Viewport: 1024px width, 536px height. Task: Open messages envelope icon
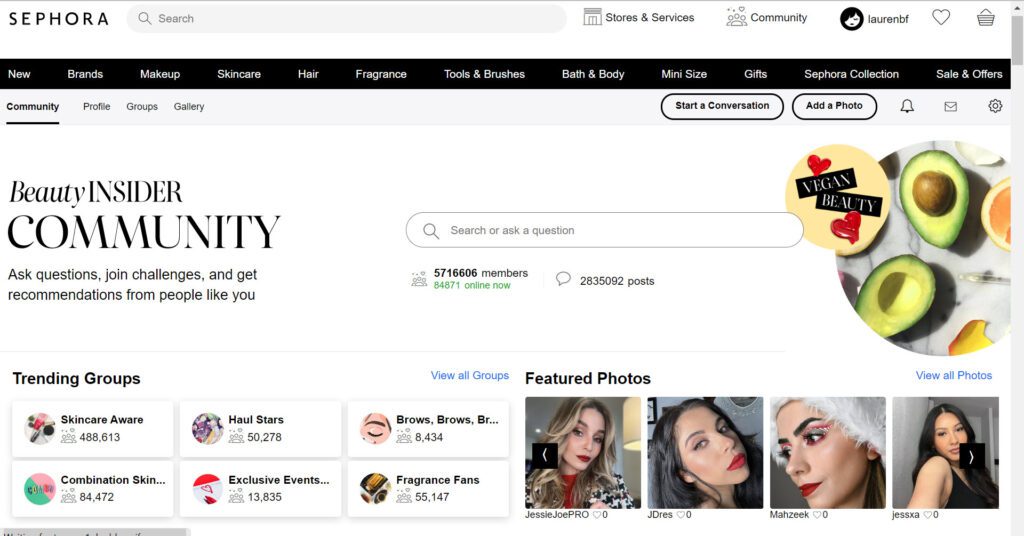click(950, 106)
